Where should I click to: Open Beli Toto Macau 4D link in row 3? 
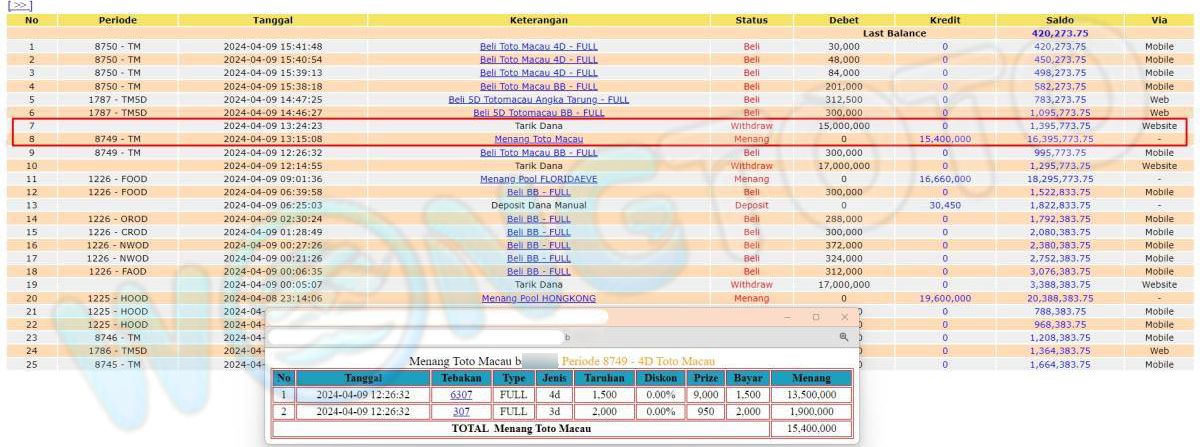pos(538,73)
